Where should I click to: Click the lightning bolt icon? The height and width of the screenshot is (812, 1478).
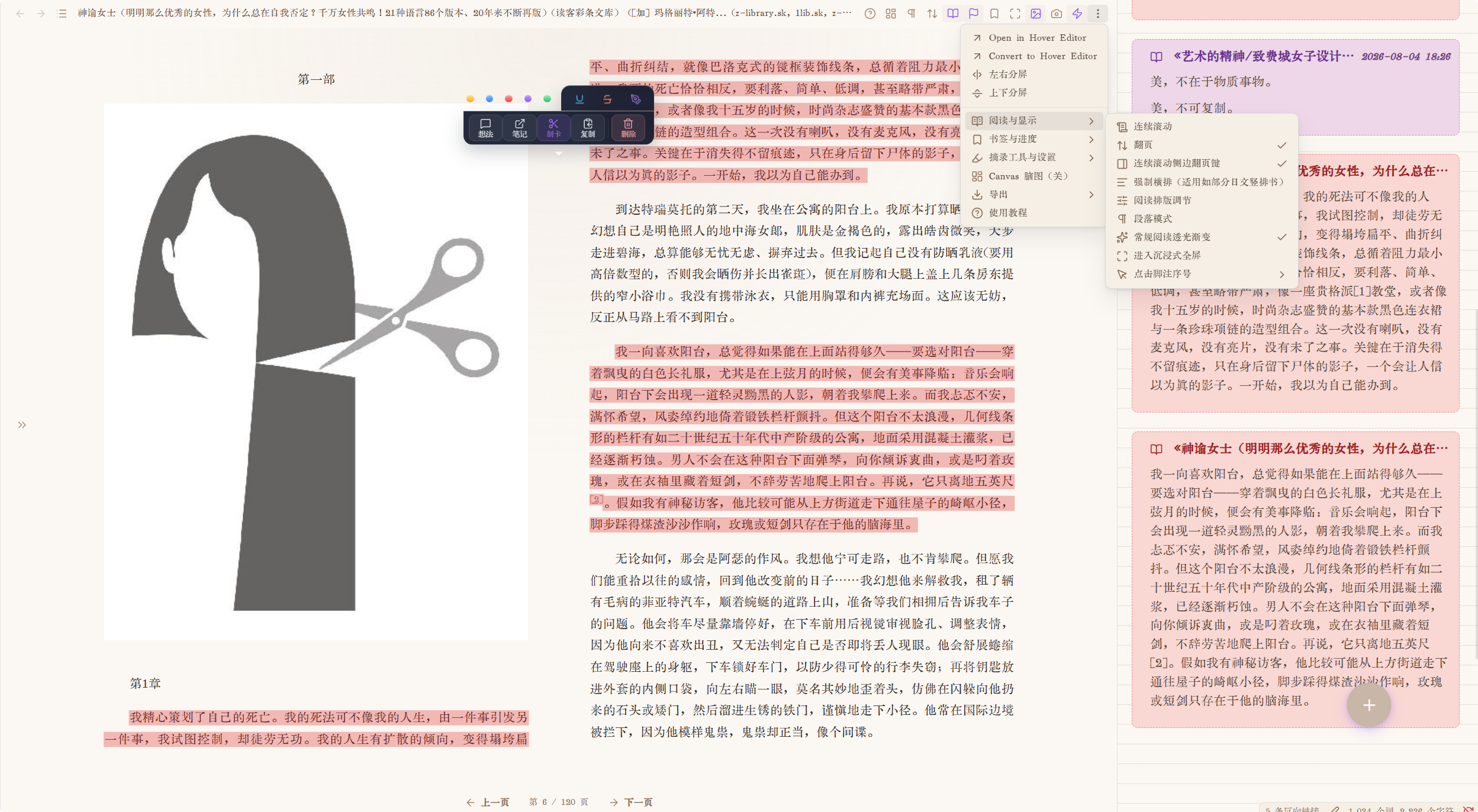coord(1077,14)
